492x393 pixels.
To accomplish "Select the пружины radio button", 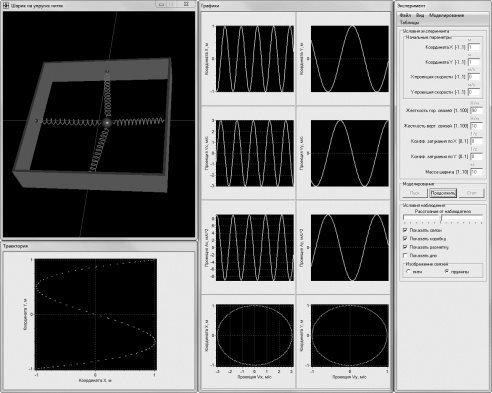I will (x=447, y=272).
